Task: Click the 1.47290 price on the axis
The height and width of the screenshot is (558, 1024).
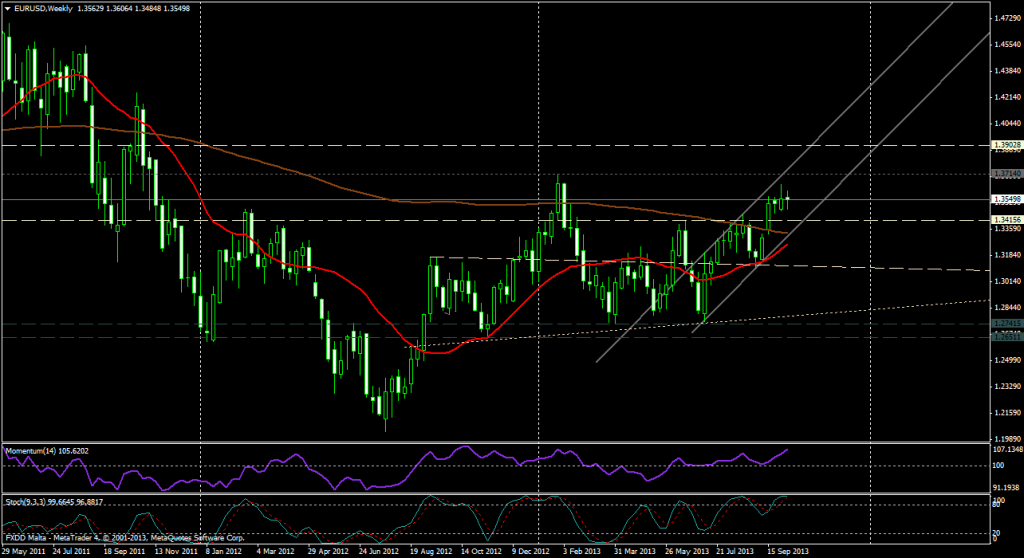Action: tap(1005, 18)
